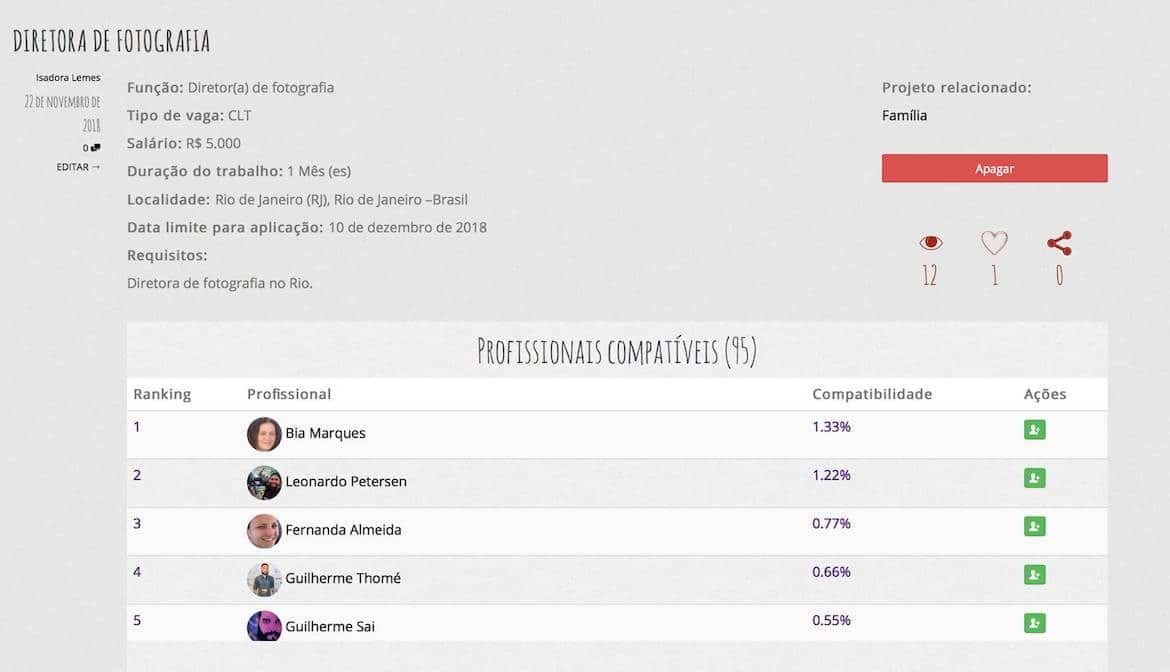Screen dimensions: 1170x672
Task: Open the EDITAR link
Action: [78, 167]
